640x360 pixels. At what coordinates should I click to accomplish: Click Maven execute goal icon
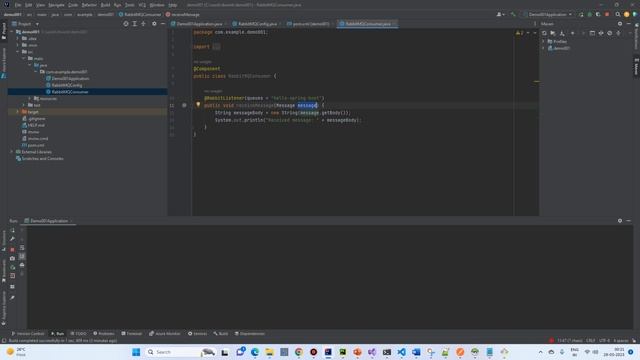(x=592, y=33)
